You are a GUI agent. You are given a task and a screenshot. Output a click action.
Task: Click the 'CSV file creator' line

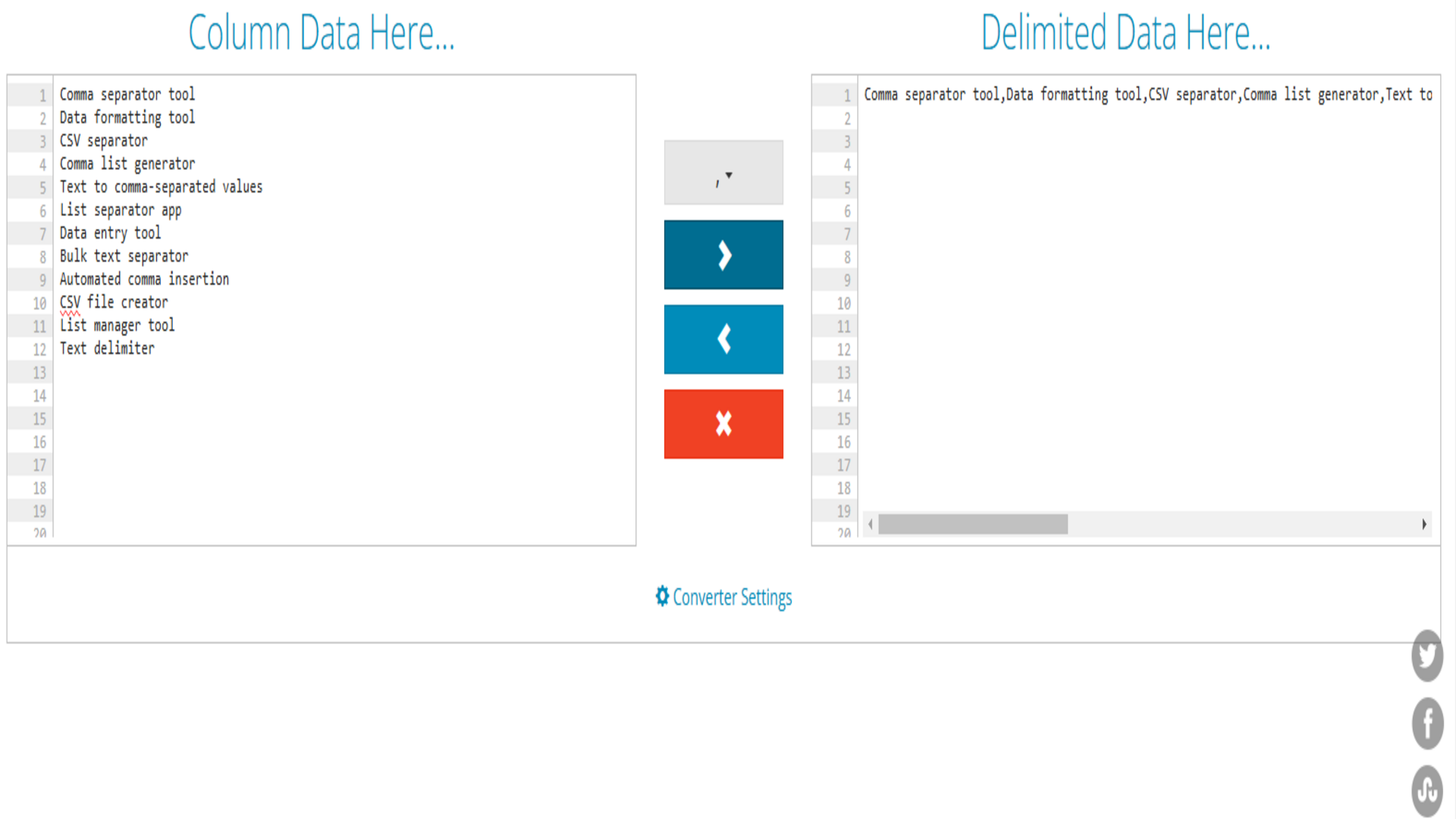114,303
